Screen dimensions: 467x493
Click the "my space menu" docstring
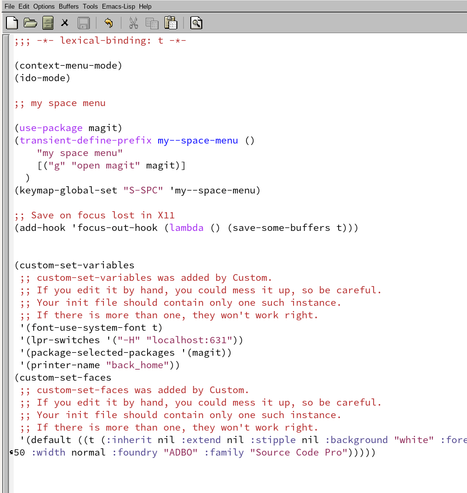pos(80,153)
